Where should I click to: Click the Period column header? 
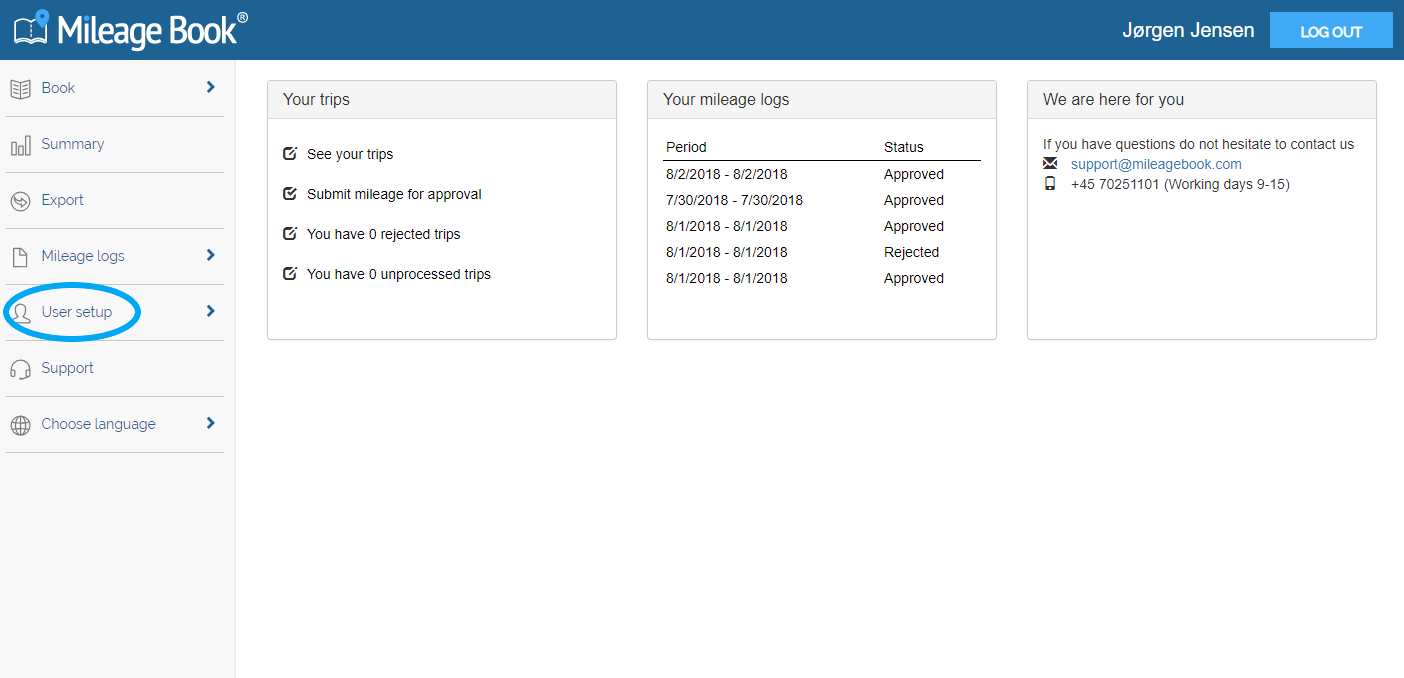[686, 147]
